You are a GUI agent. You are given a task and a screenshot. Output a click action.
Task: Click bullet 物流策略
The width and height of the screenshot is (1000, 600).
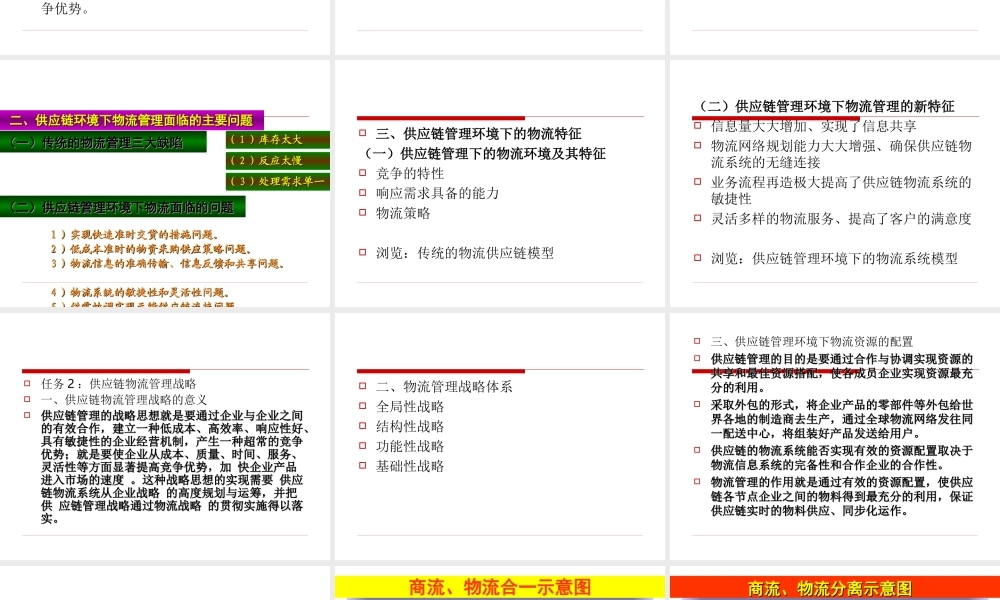coord(403,213)
